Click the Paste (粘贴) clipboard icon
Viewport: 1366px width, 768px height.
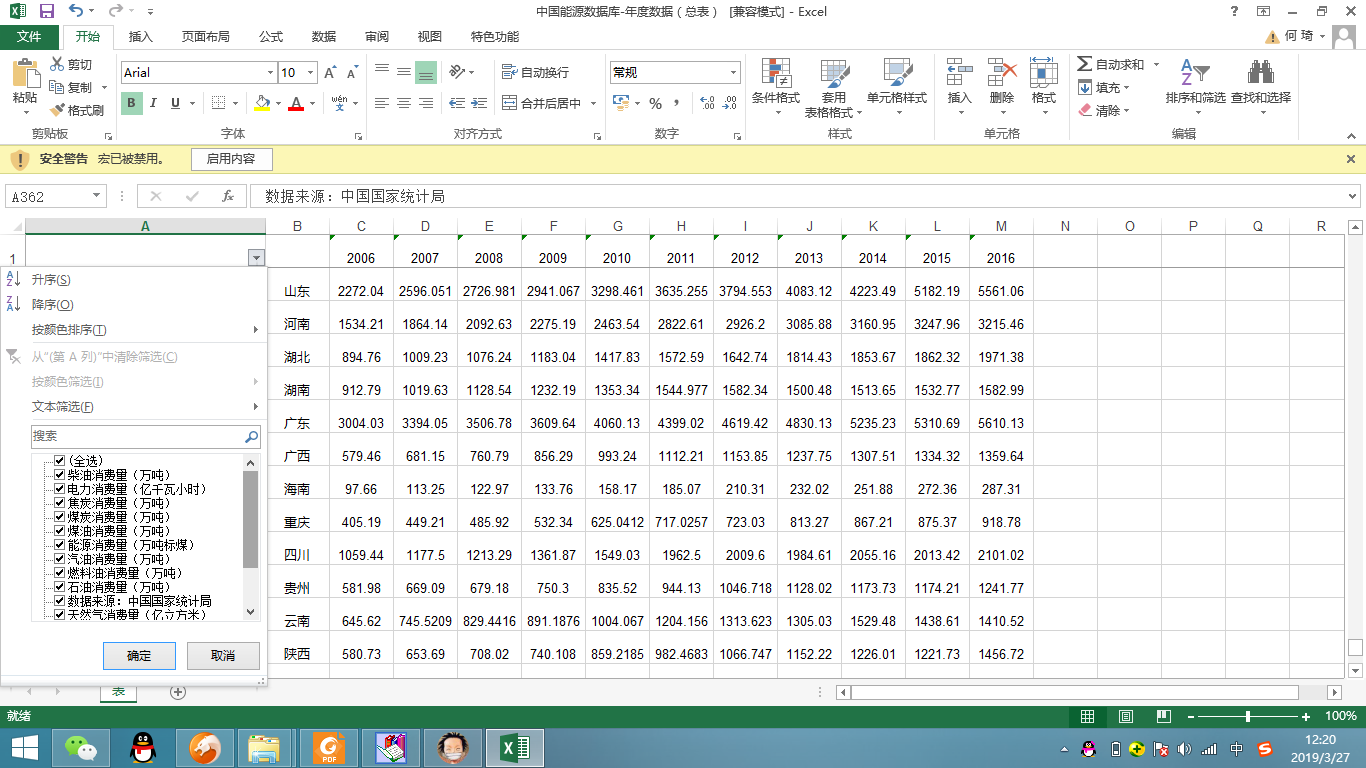tap(25, 73)
